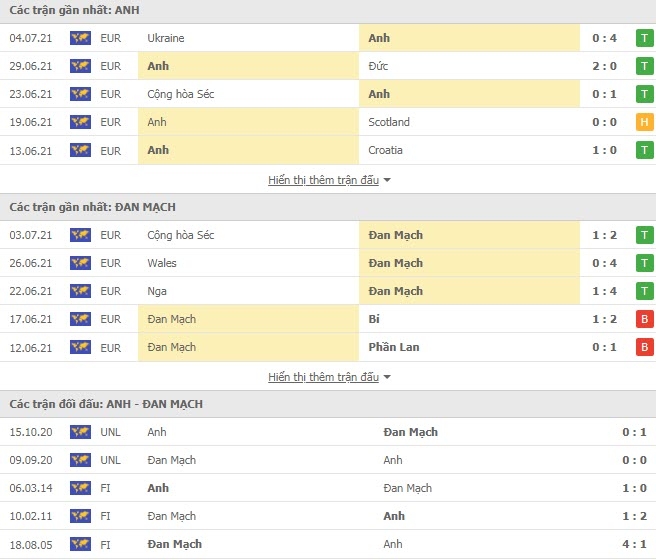
Task: Open the 4 : 1 score from 18.08.05
Action: [x=634, y=544]
